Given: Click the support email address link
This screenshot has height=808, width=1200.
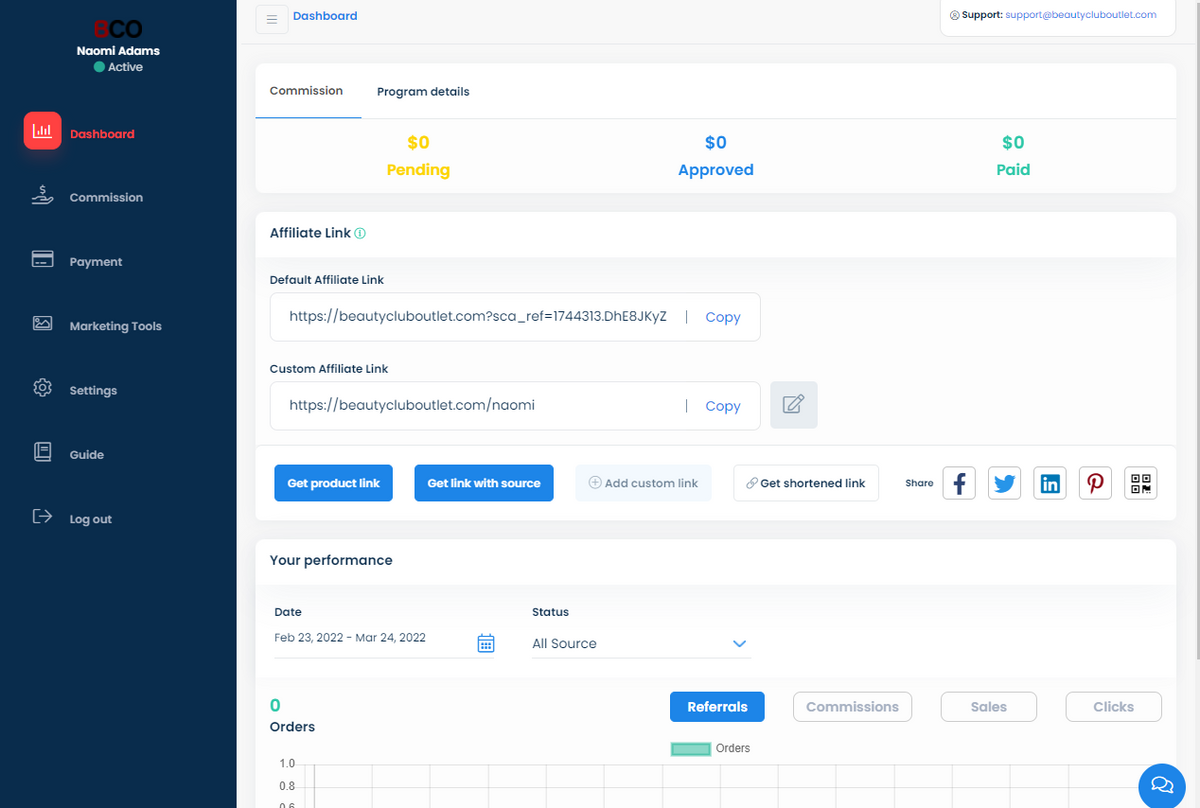Looking at the screenshot, I should (1080, 15).
